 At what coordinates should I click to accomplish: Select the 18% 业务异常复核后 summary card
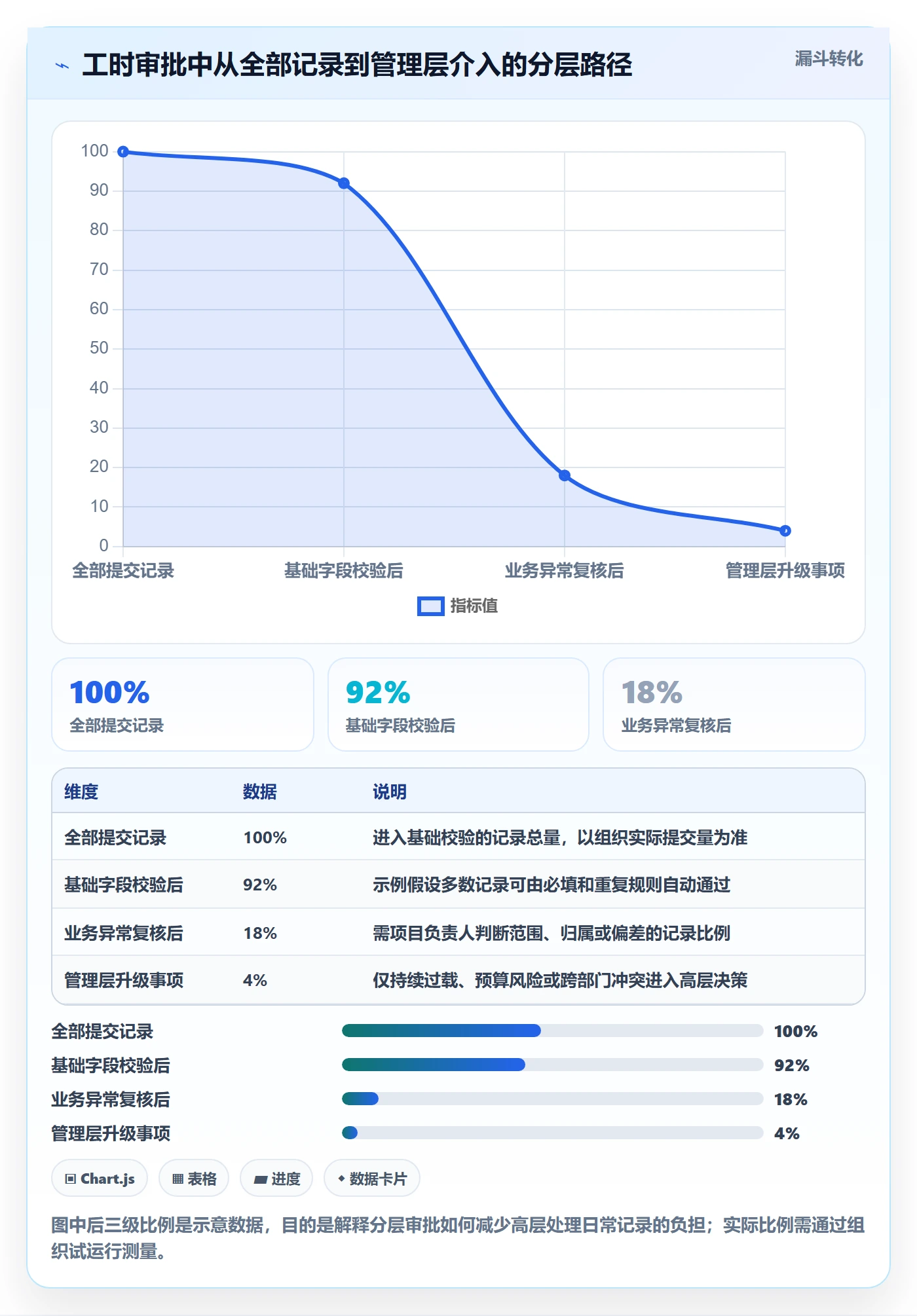pyautogui.click(x=734, y=704)
